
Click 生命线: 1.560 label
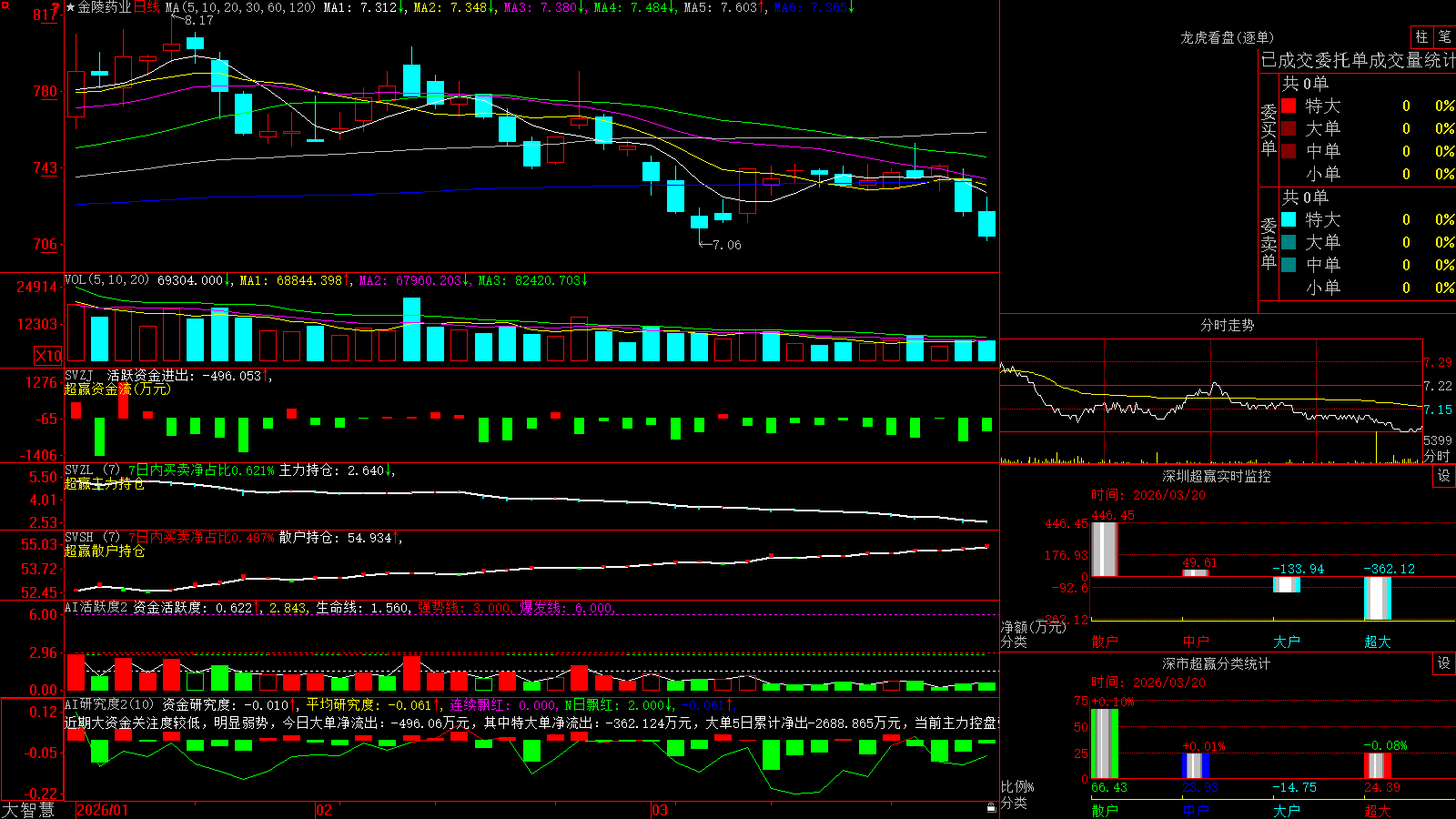(x=362, y=607)
